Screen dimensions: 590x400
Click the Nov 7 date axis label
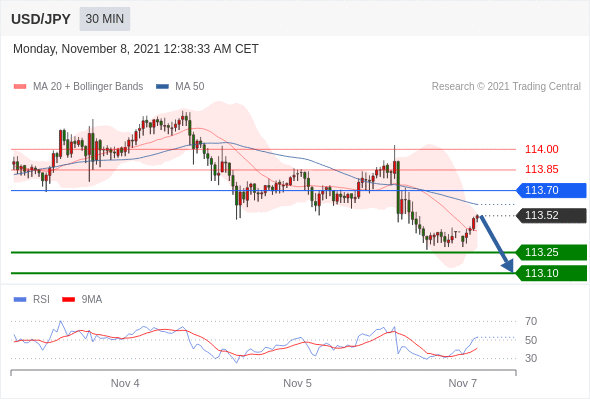[462, 383]
